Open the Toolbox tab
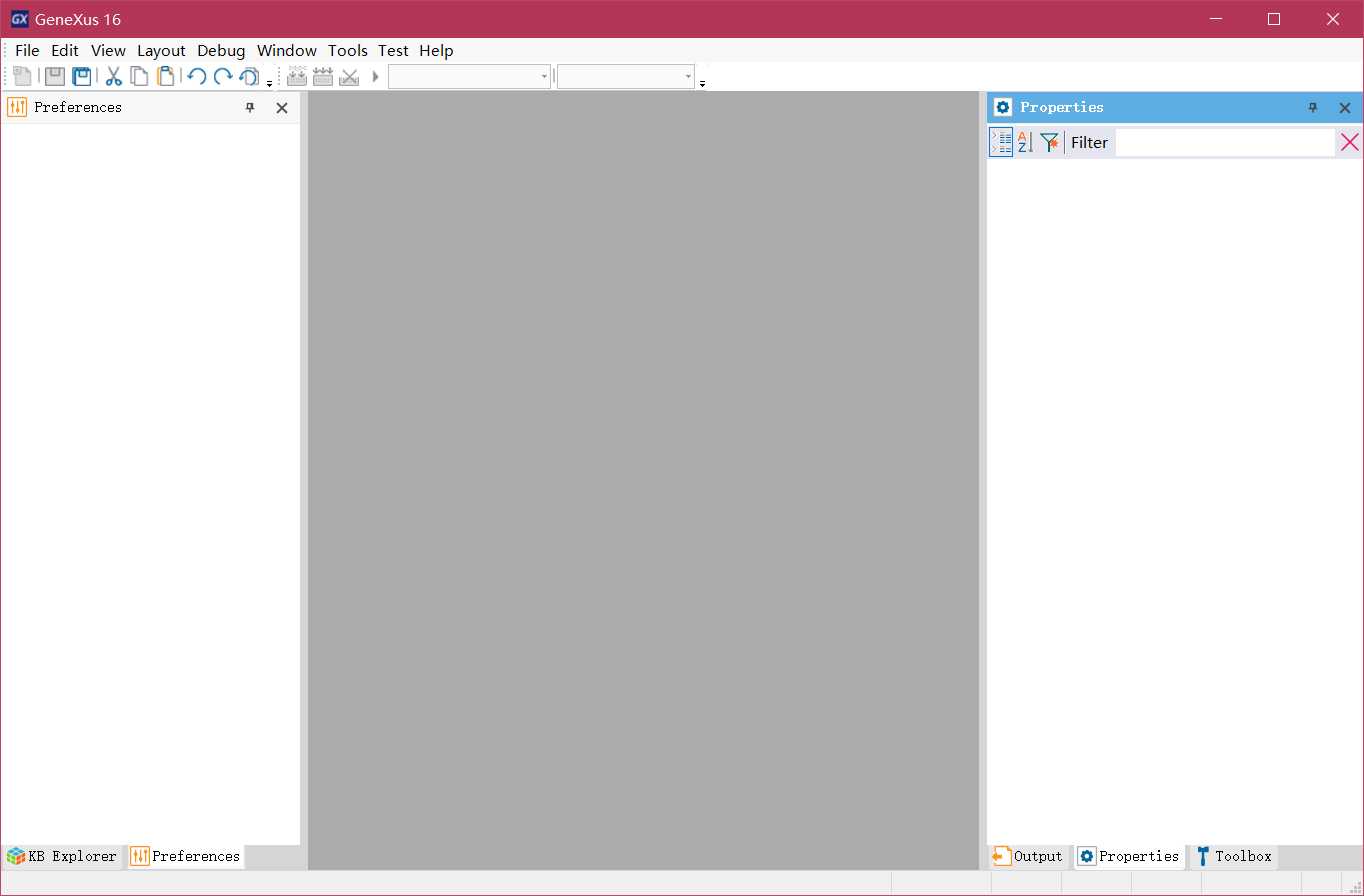Screen dimensions: 1364x896 pos(1235,856)
